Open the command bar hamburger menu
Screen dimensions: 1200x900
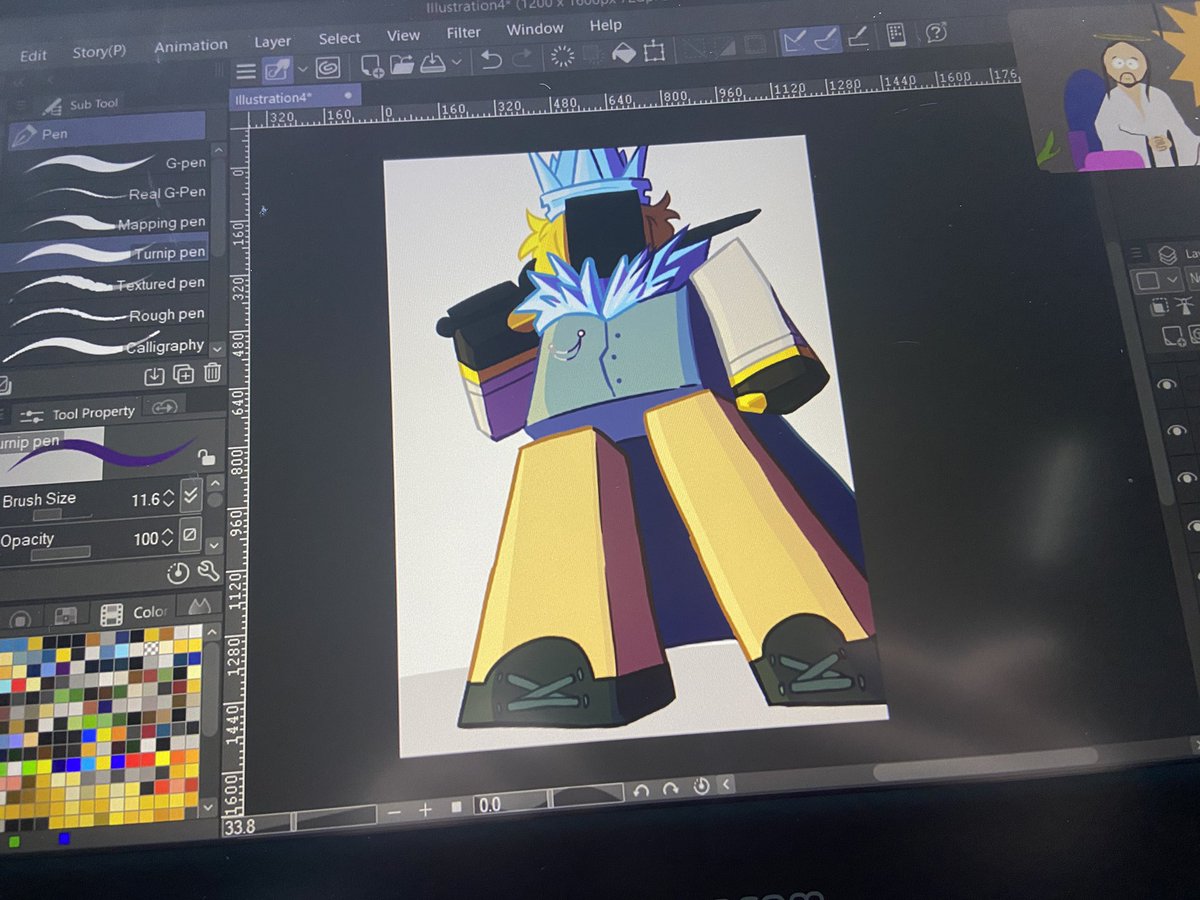tap(245, 70)
